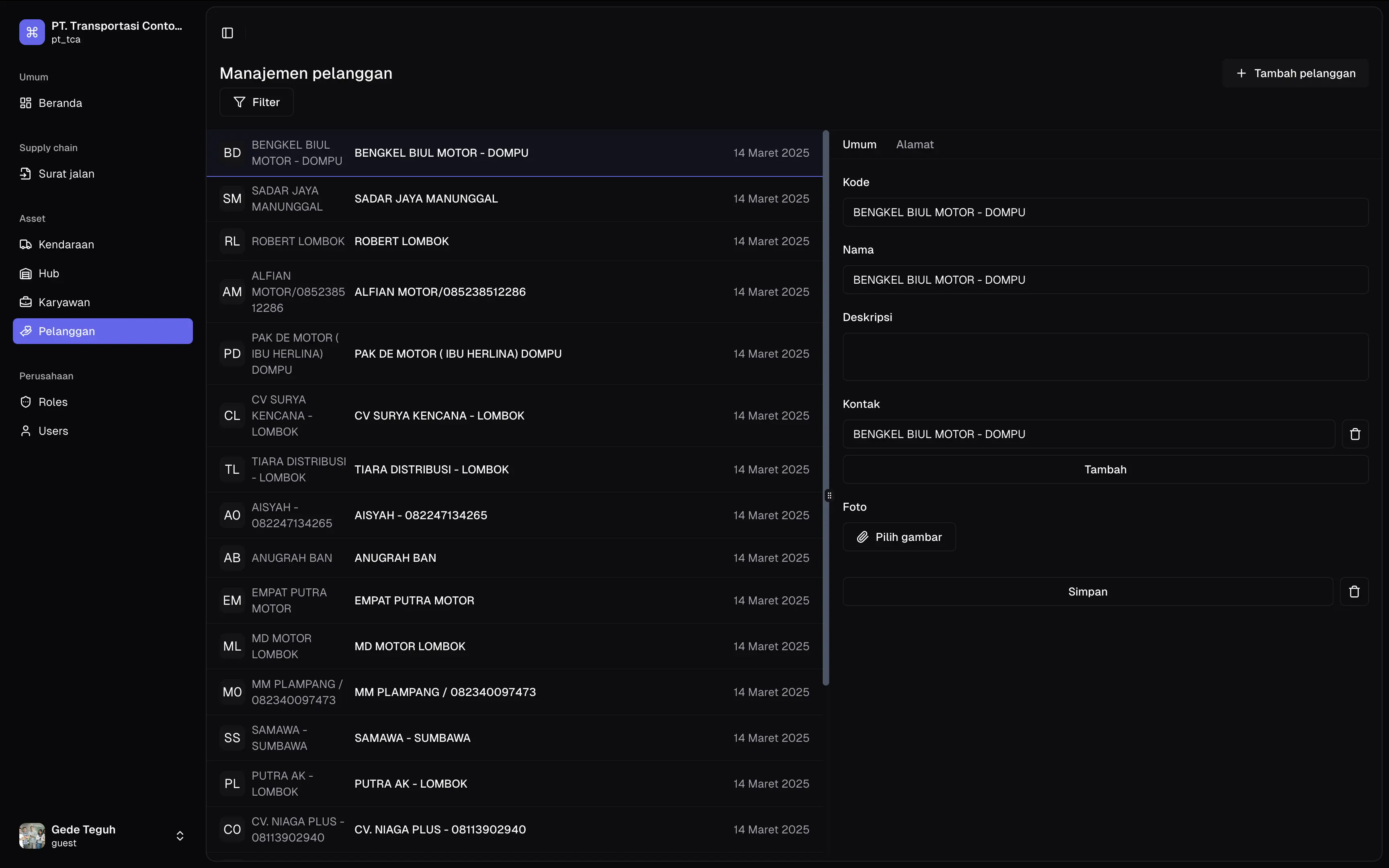Click the trash icon beside Simpan
The height and width of the screenshot is (868, 1389).
1354,591
